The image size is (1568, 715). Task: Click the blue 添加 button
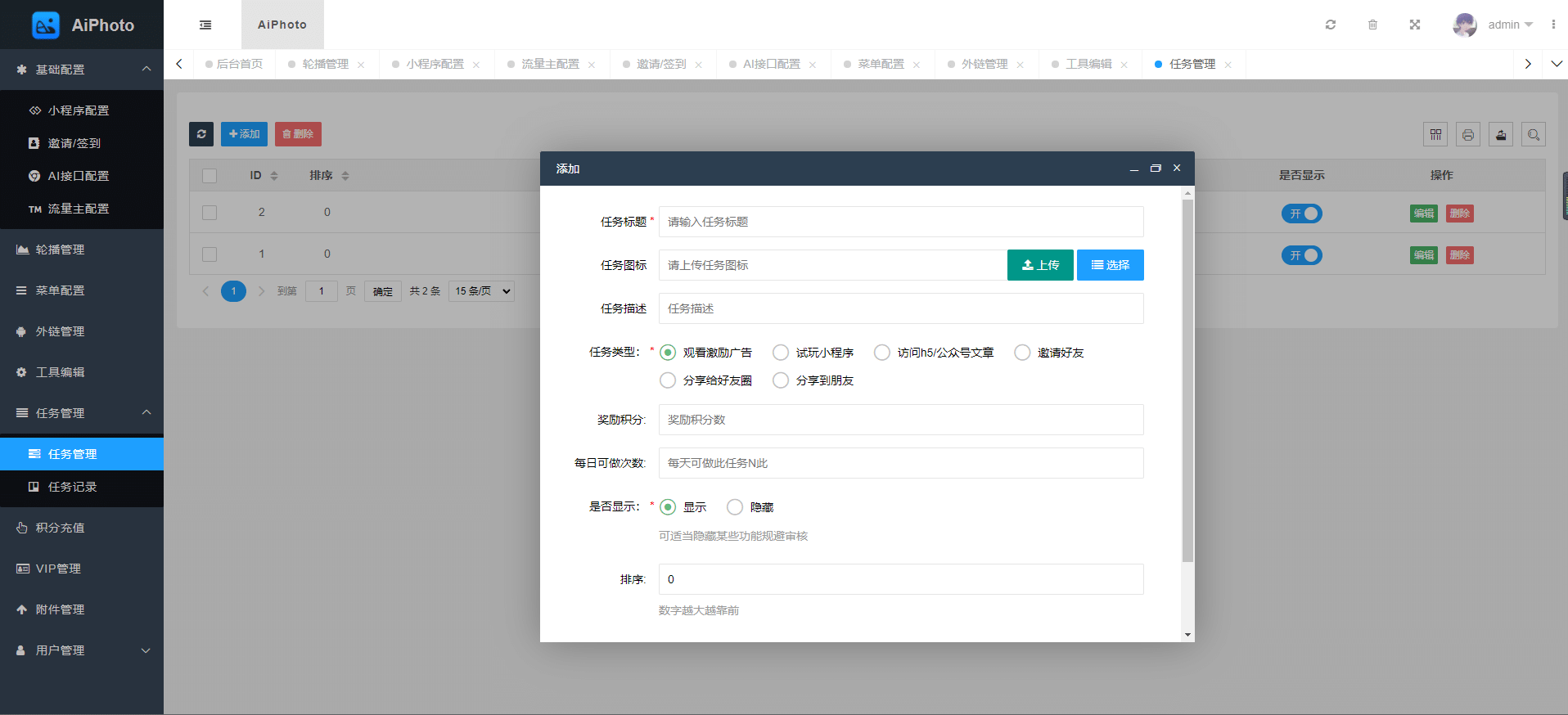[244, 134]
